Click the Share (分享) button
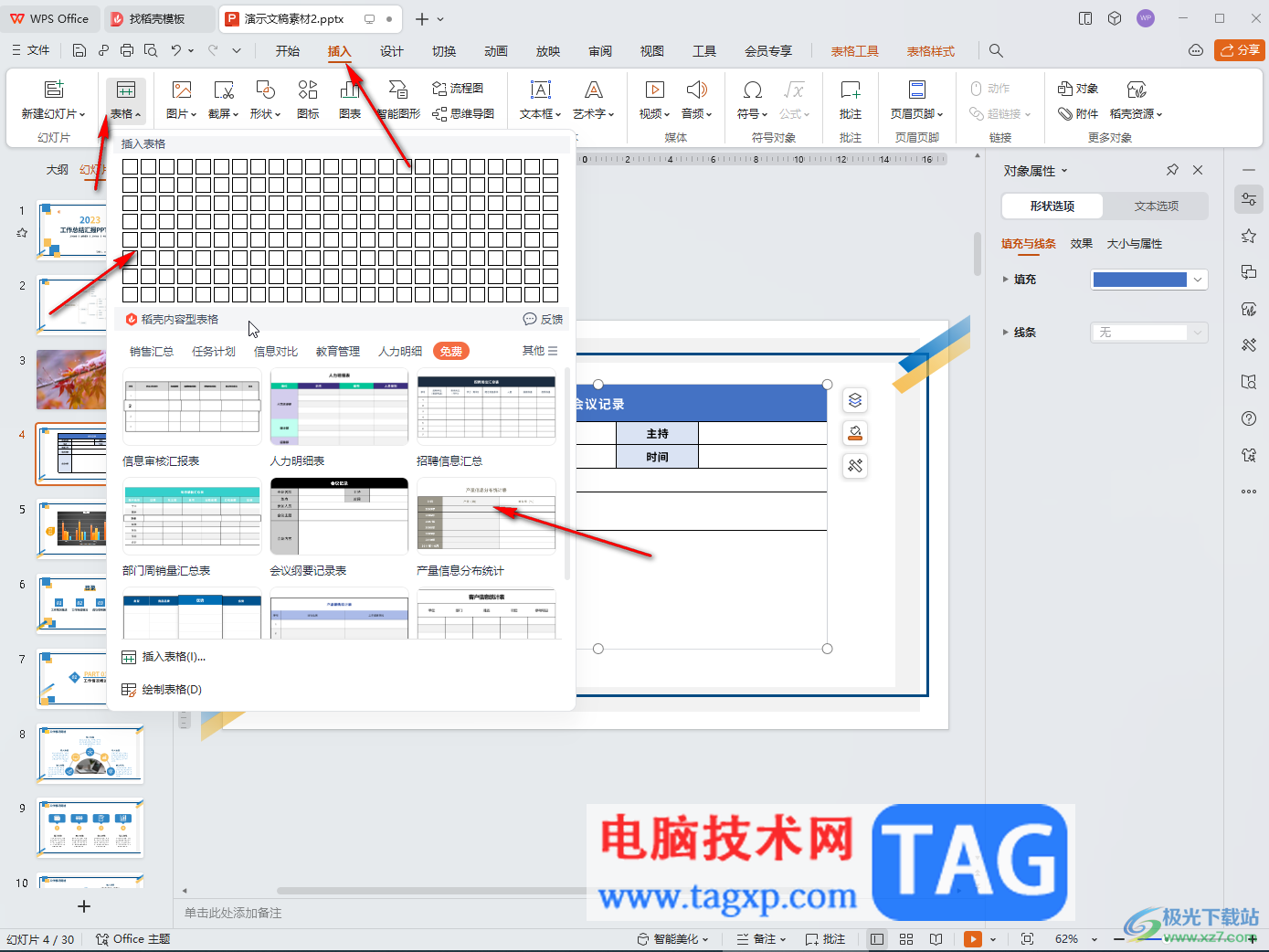This screenshot has width=1269, height=952. point(1240,50)
